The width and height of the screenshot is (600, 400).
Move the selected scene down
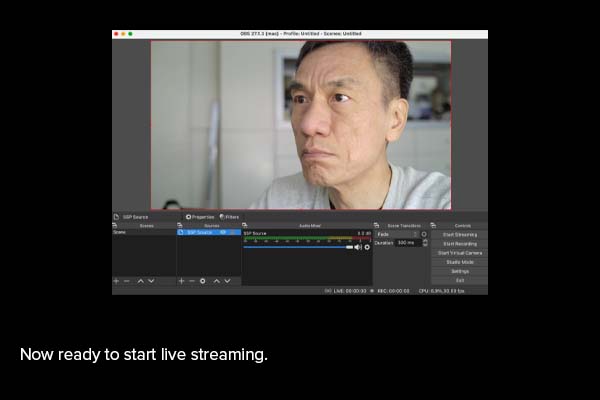pyautogui.click(x=151, y=281)
